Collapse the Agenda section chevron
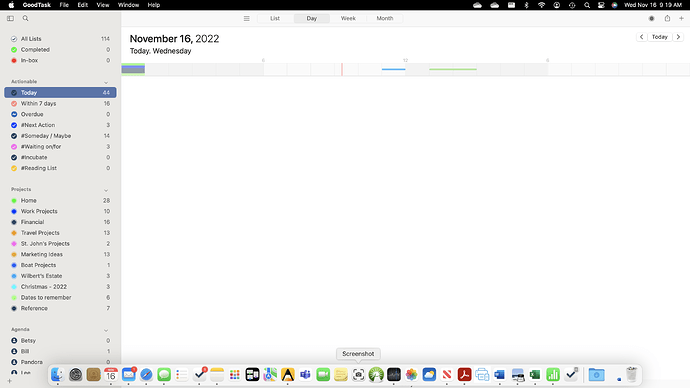This screenshot has height=388, width=690. click(x=106, y=330)
